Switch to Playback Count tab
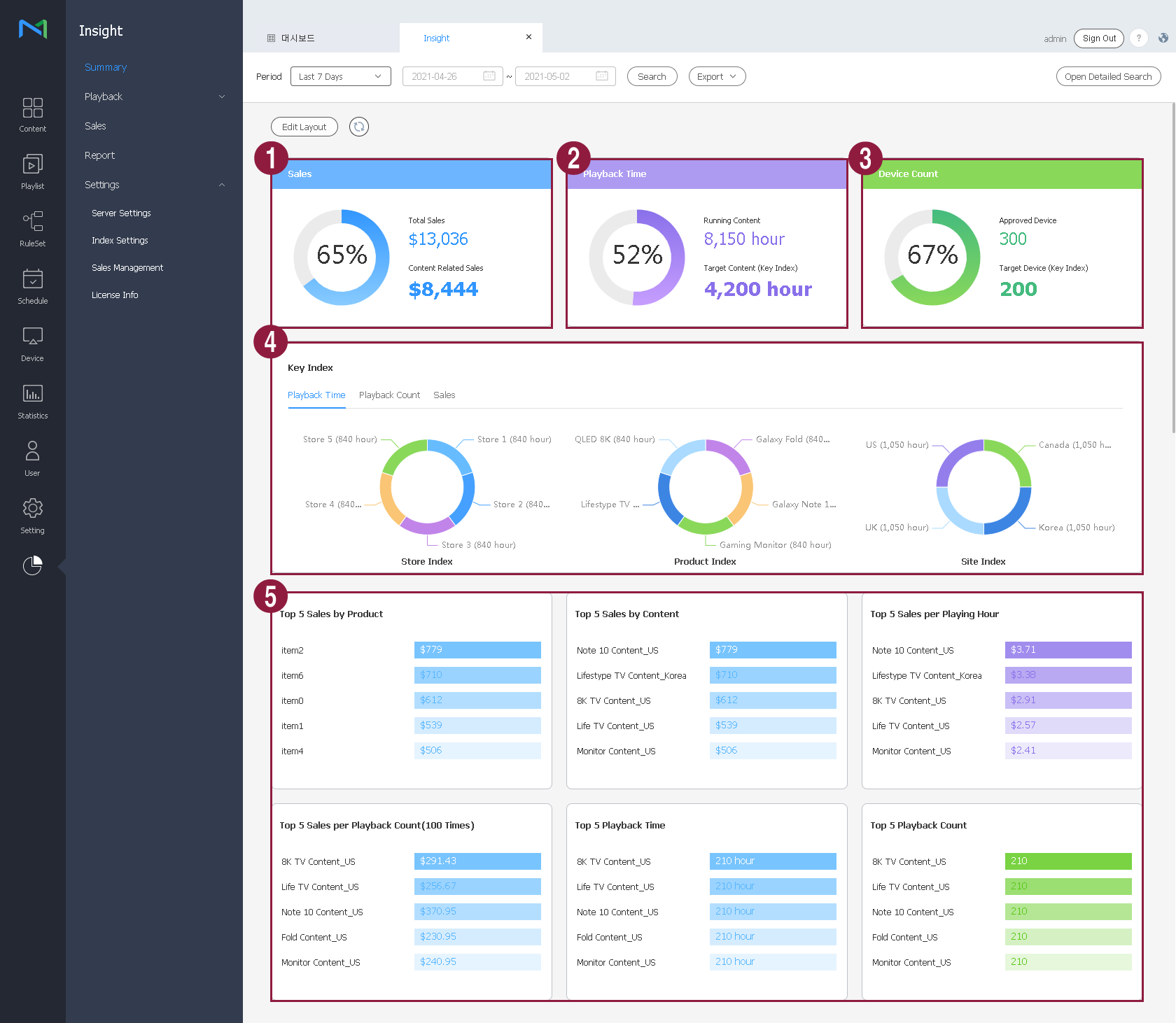 tap(389, 395)
